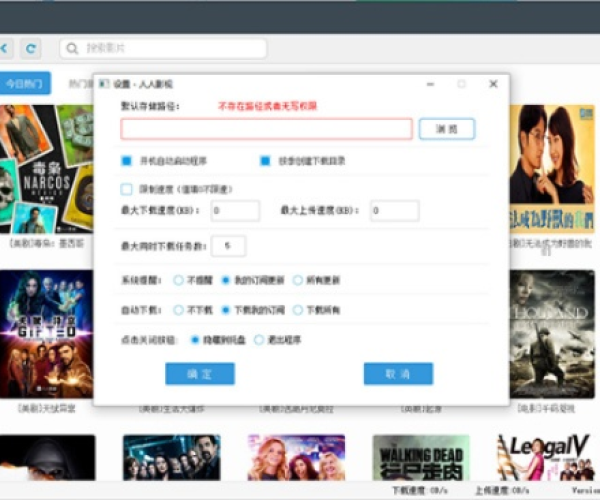Open the Narcos poster in main window
This screenshot has height=500, width=600.
[46, 169]
